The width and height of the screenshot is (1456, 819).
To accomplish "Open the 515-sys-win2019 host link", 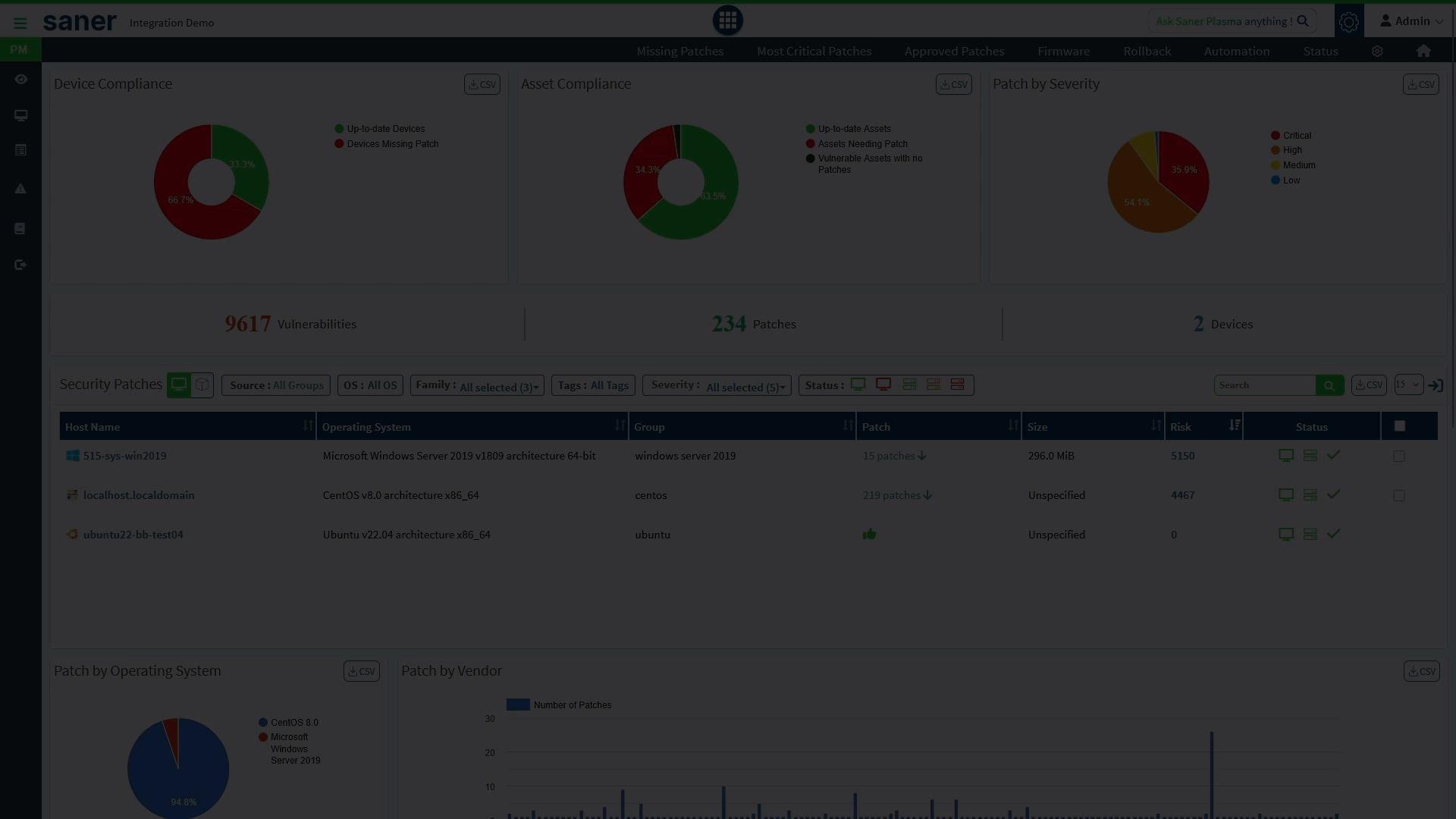I will (124, 456).
